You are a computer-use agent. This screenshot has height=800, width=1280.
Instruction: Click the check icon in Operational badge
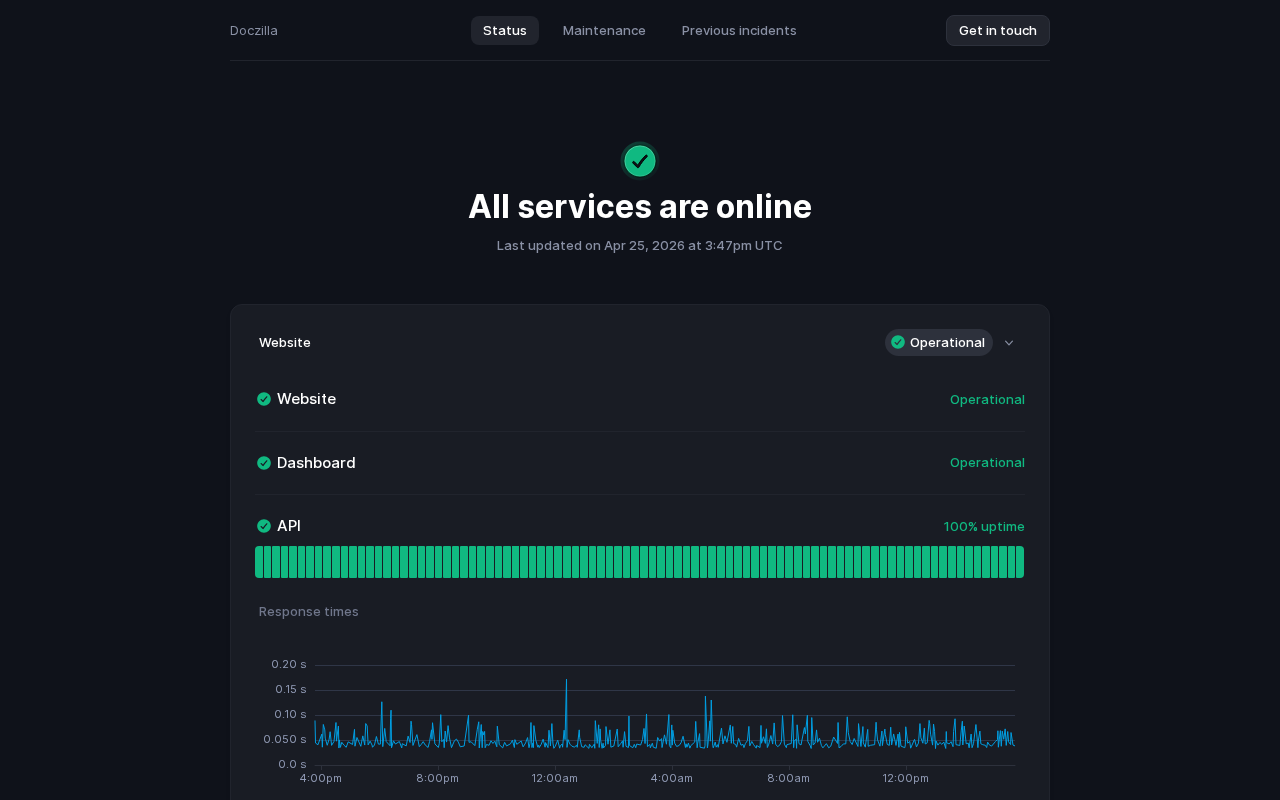(898, 342)
